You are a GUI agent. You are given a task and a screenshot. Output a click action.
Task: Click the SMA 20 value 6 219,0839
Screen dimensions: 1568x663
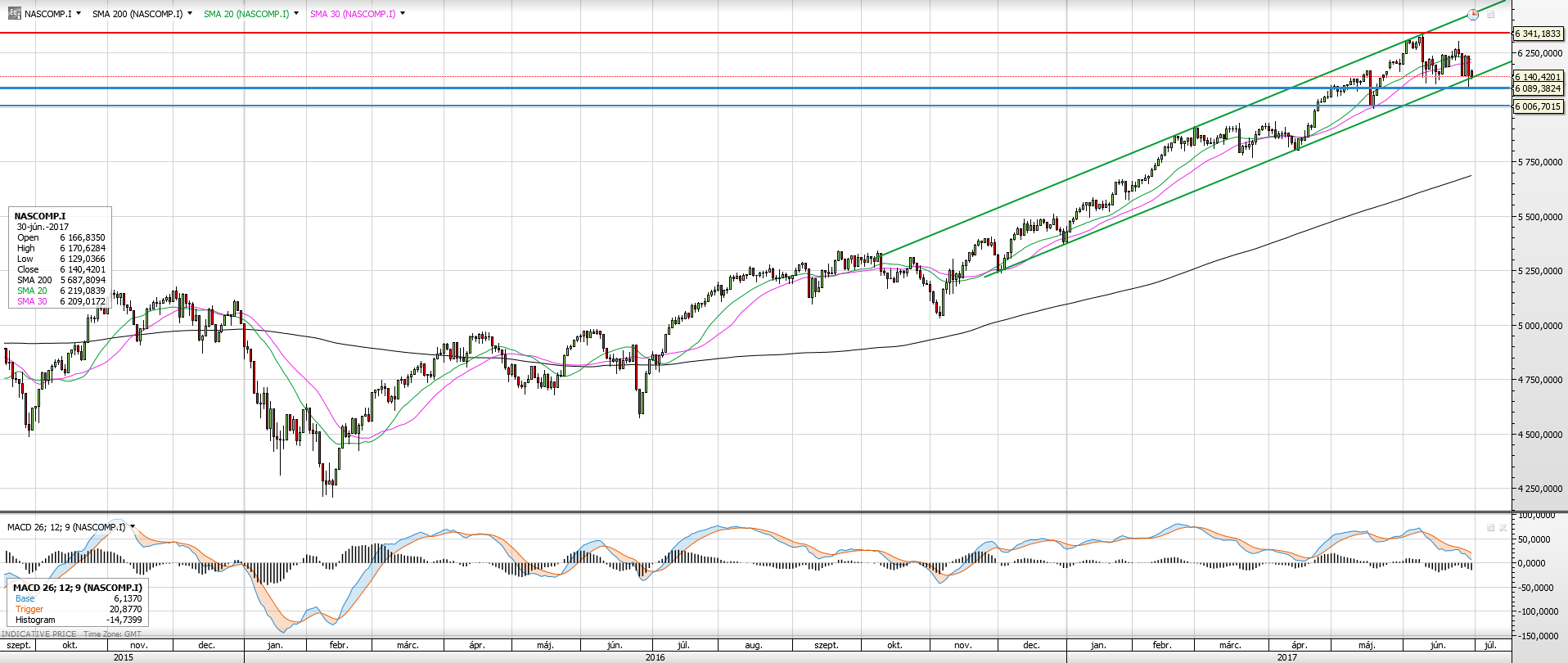pos(83,291)
